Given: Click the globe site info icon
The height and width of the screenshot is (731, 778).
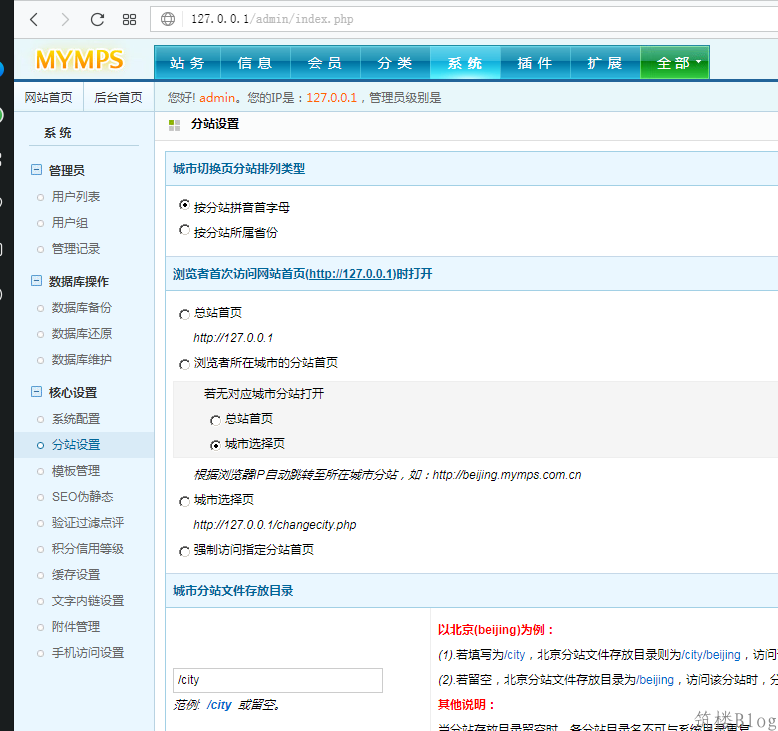Looking at the screenshot, I should click(168, 19).
